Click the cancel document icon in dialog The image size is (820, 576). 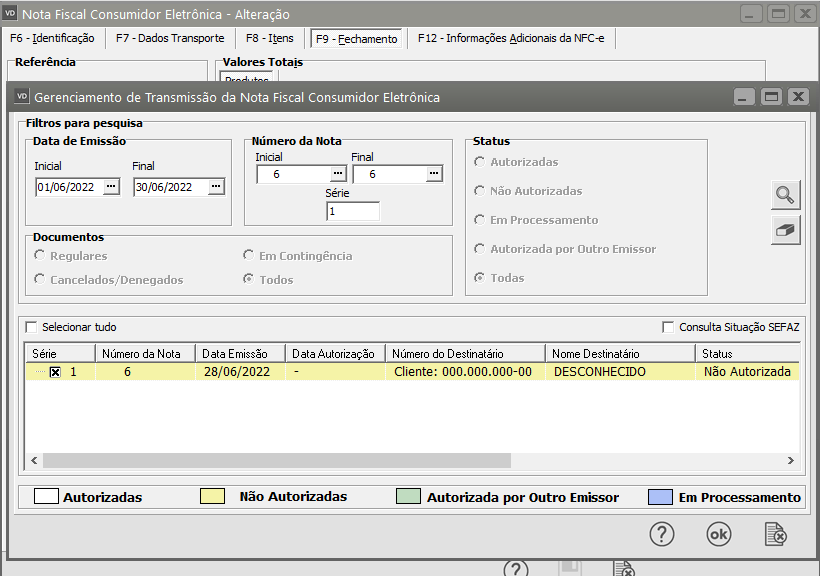tap(776, 534)
